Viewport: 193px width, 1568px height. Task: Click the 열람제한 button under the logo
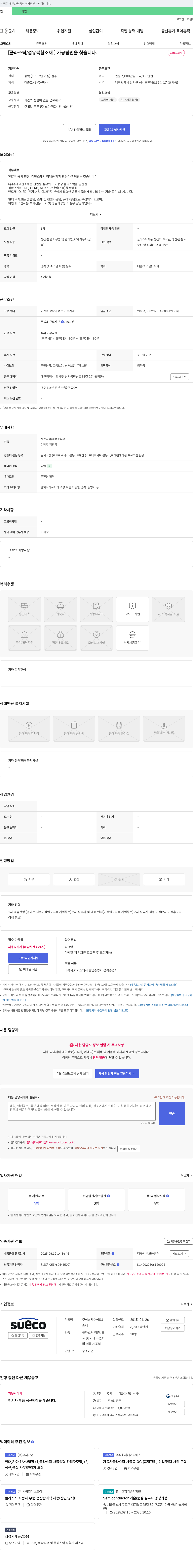[x=38, y=1335]
